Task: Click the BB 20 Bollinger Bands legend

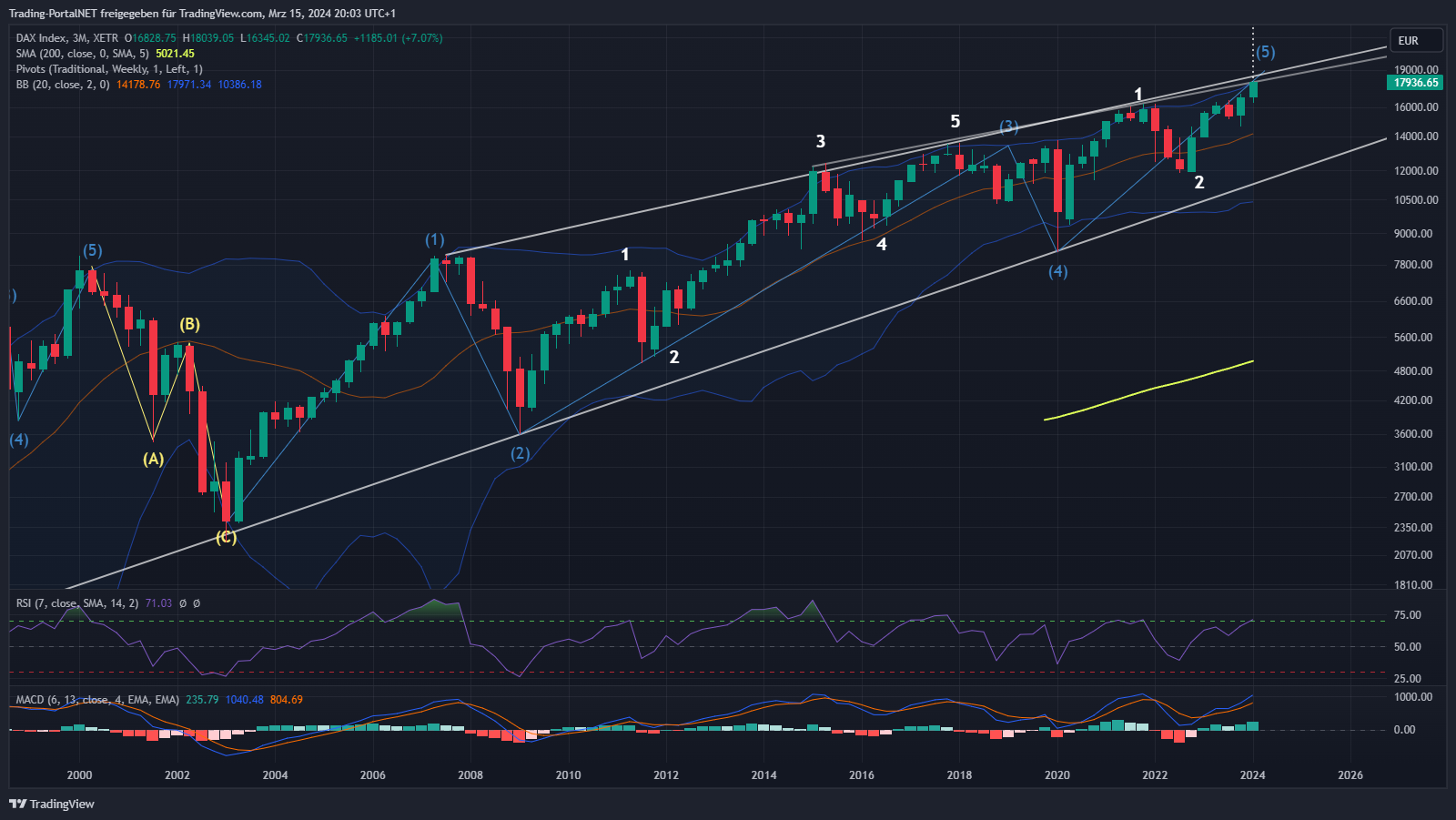Action: [62, 85]
